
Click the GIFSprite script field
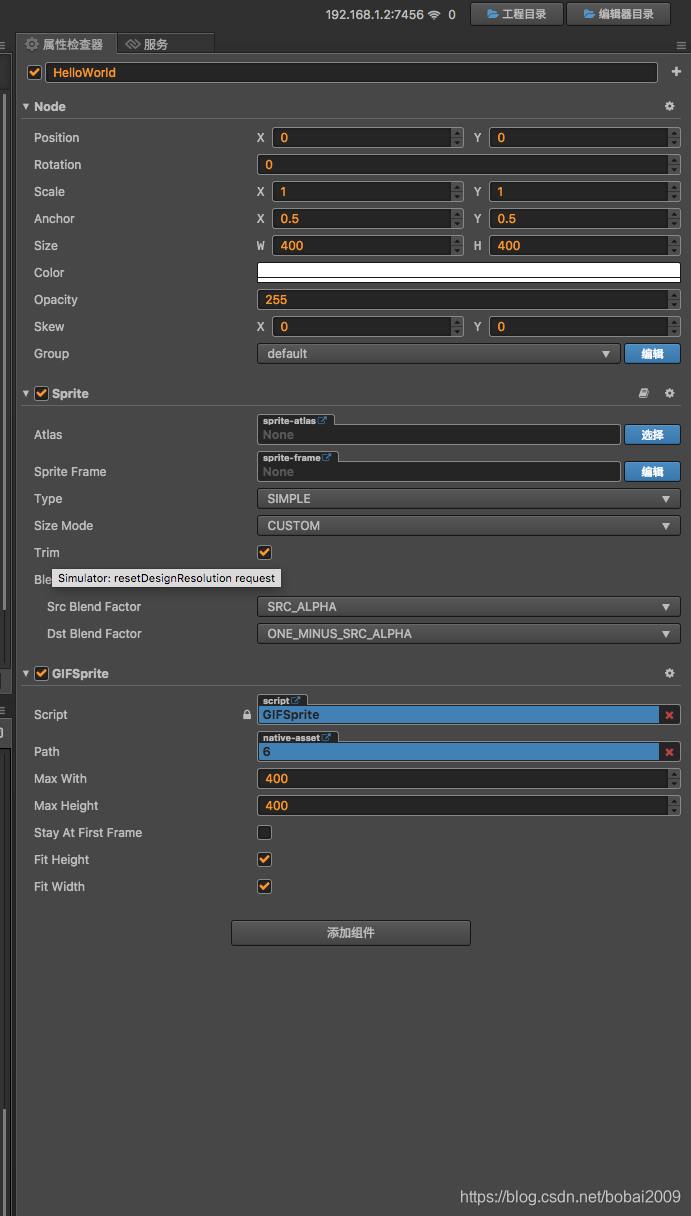click(x=459, y=715)
